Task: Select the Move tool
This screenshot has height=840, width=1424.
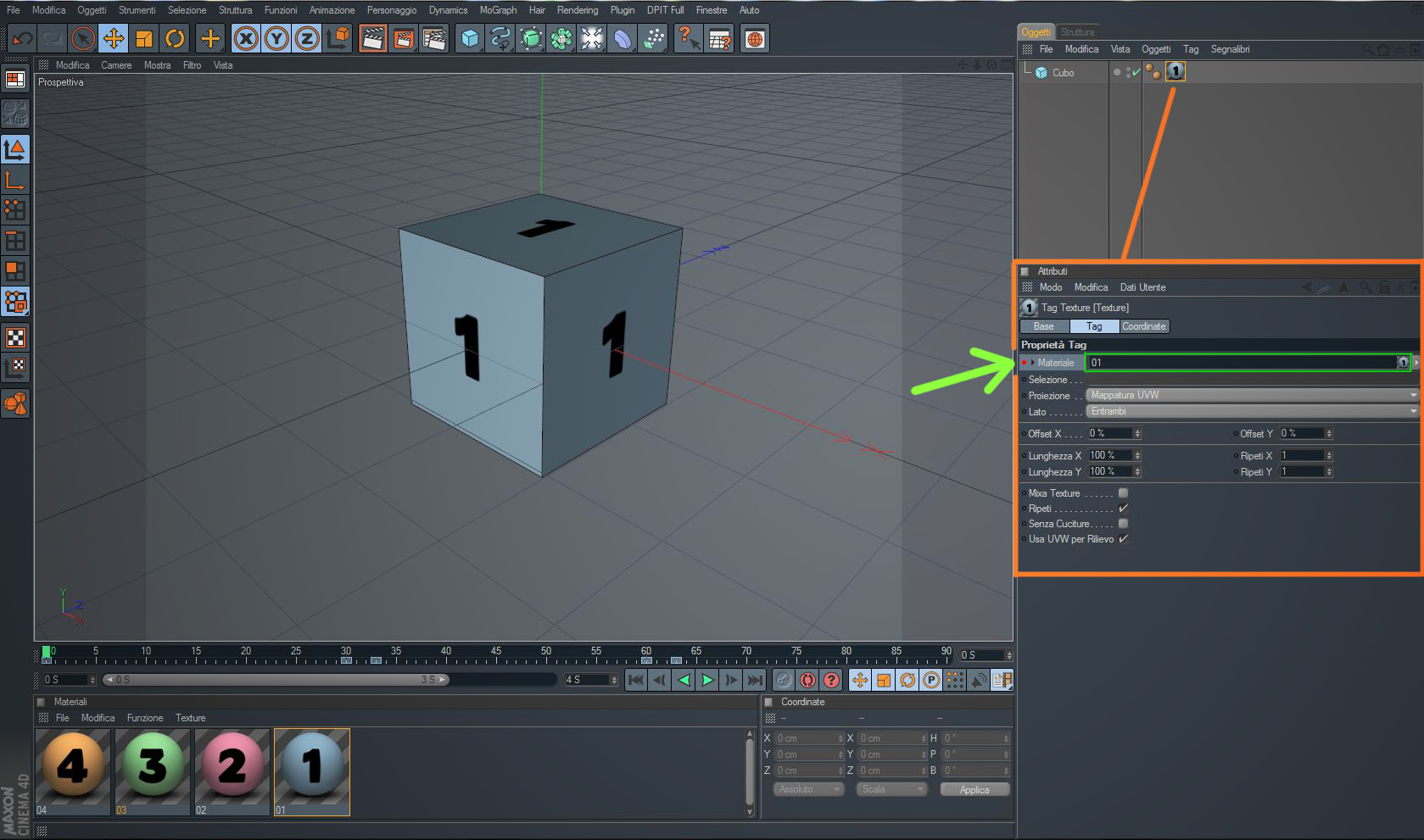Action: (114, 39)
